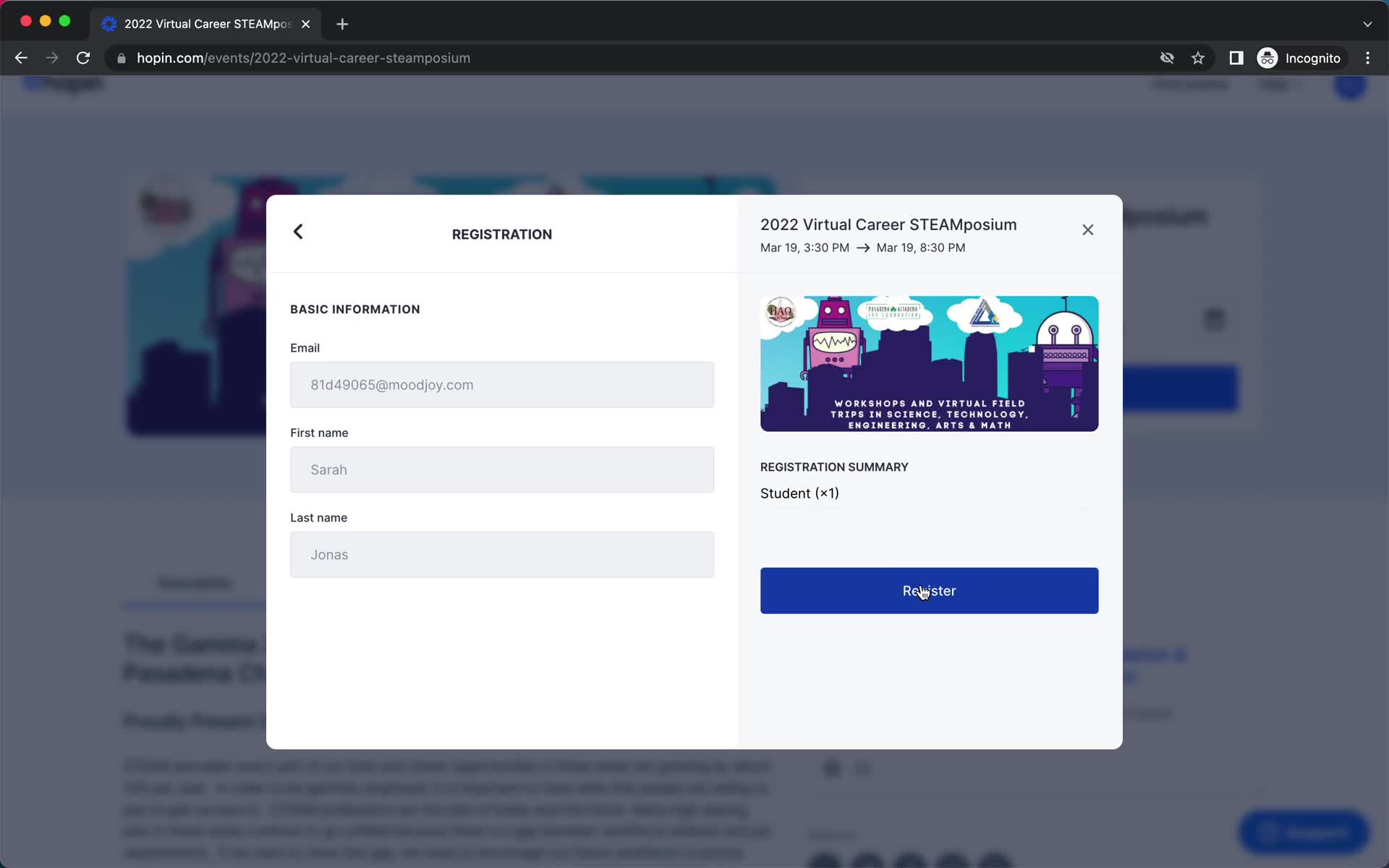
Task: Click the Support chat button behind modal
Action: tap(1304, 832)
